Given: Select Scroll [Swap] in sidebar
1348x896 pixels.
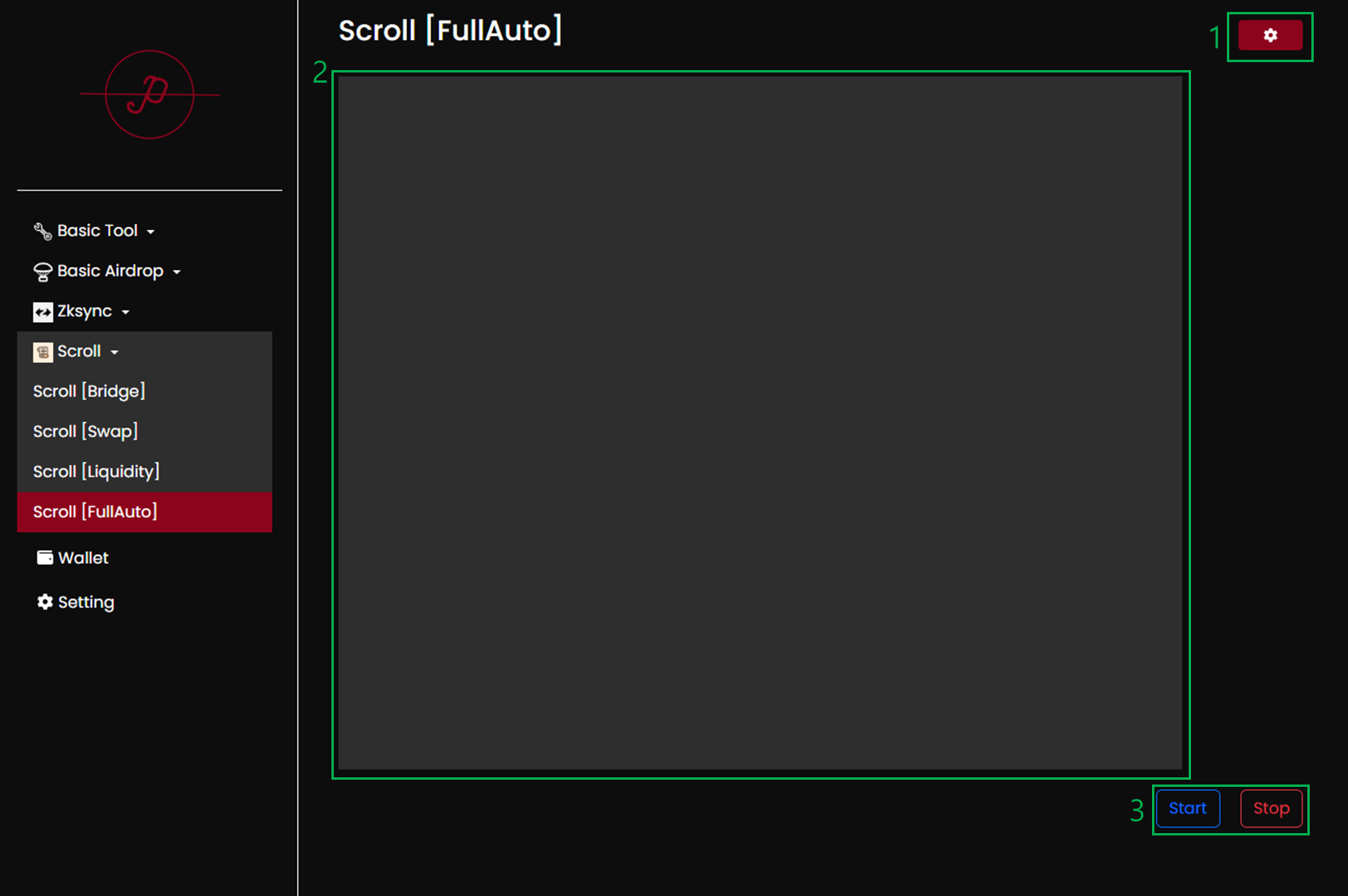Looking at the screenshot, I should (x=85, y=432).
